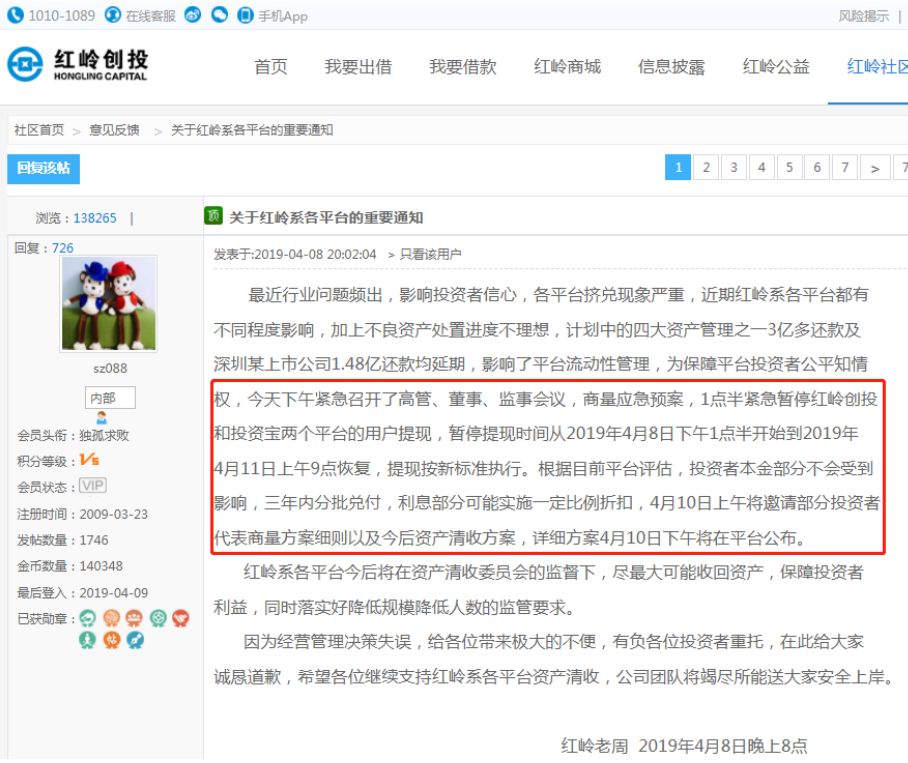Click the mobile phone App icon
The height and width of the screenshot is (763, 908).
point(246,14)
